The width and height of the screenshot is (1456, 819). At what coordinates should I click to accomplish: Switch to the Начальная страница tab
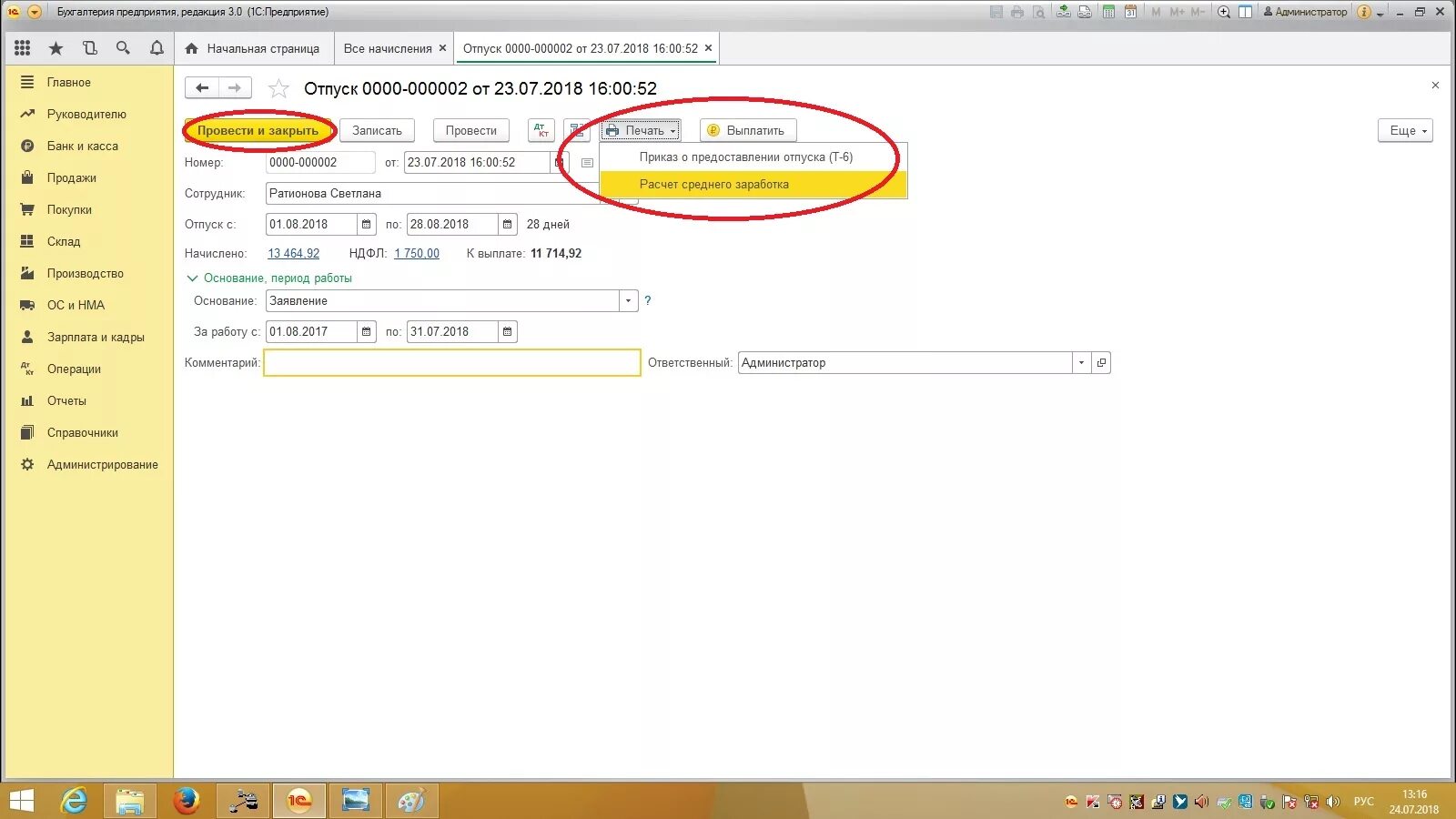coord(253,48)
